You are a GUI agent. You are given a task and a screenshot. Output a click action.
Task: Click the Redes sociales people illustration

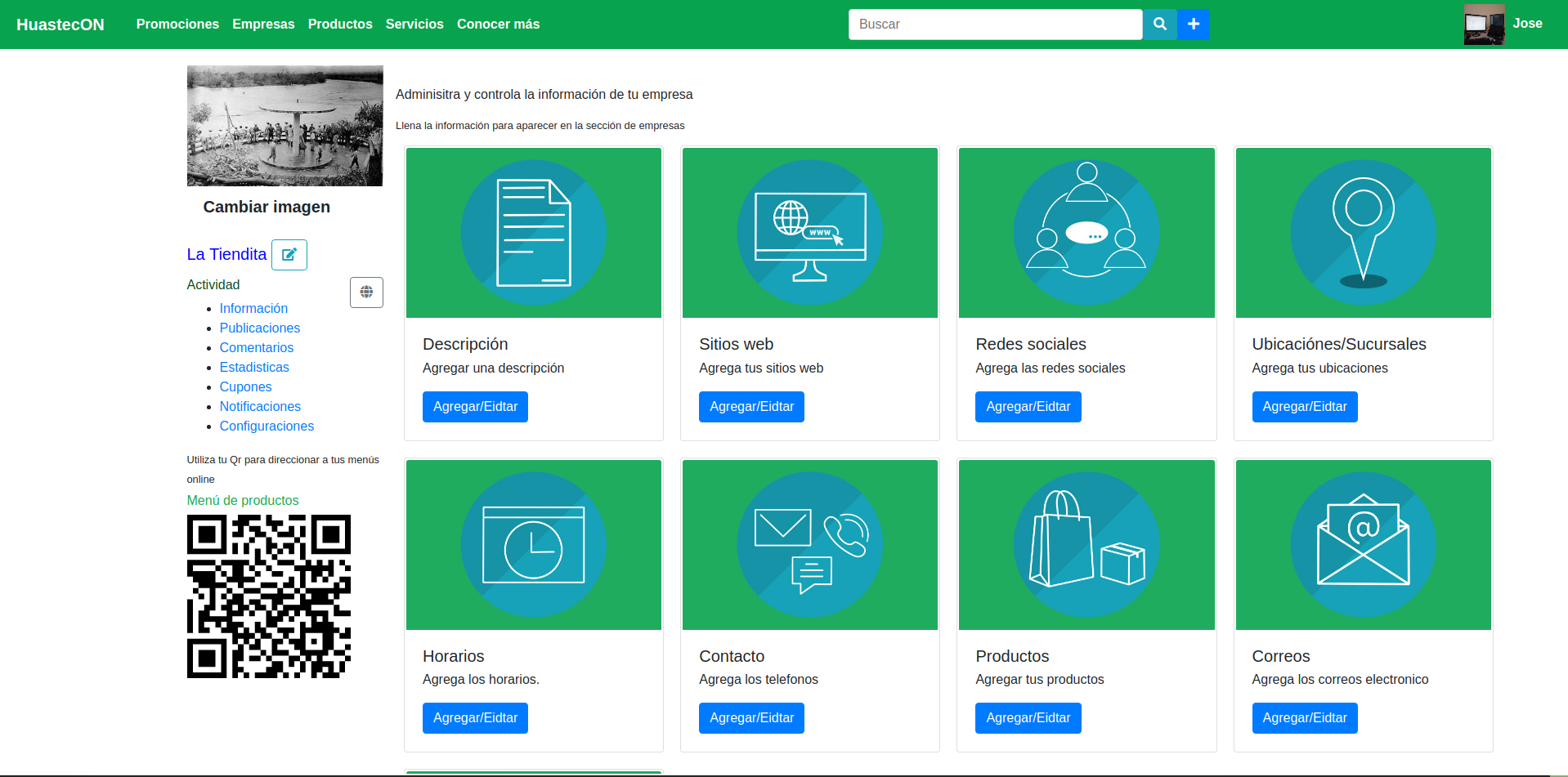(x=1086, y=233)
